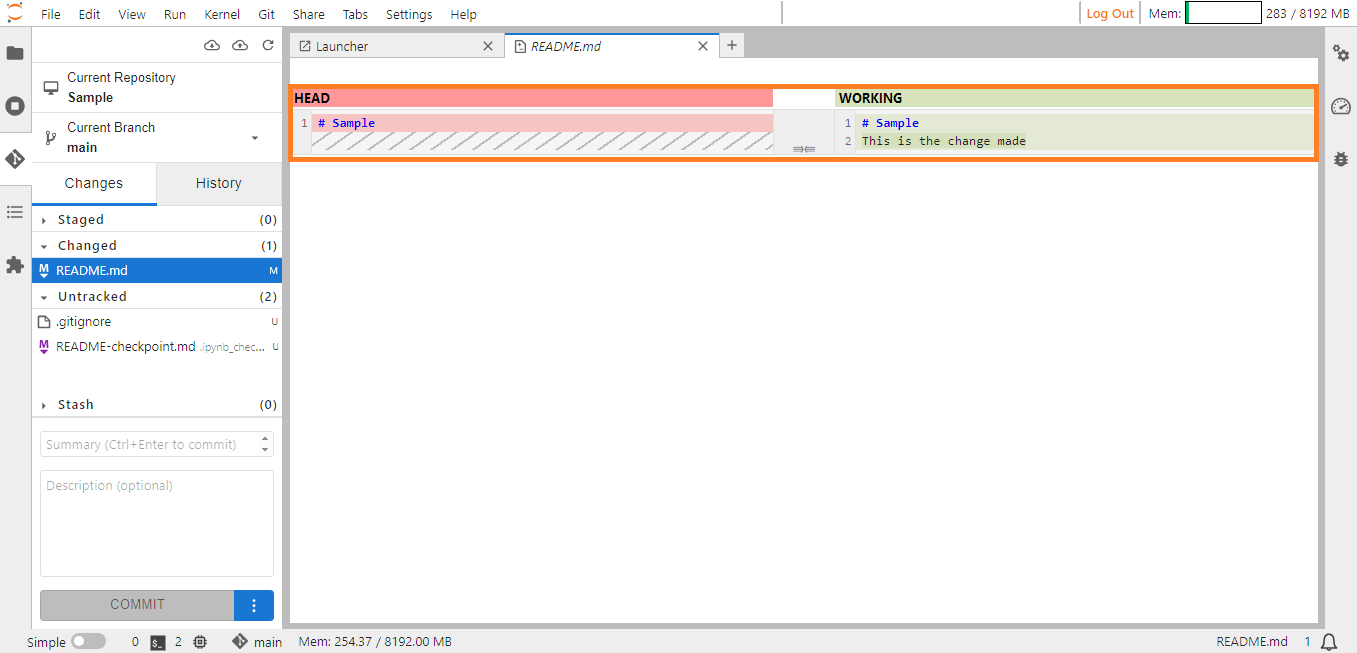Click the Git branch icon in status bar
Viewport: 1357px width, 653px height.
coord(240,642)
